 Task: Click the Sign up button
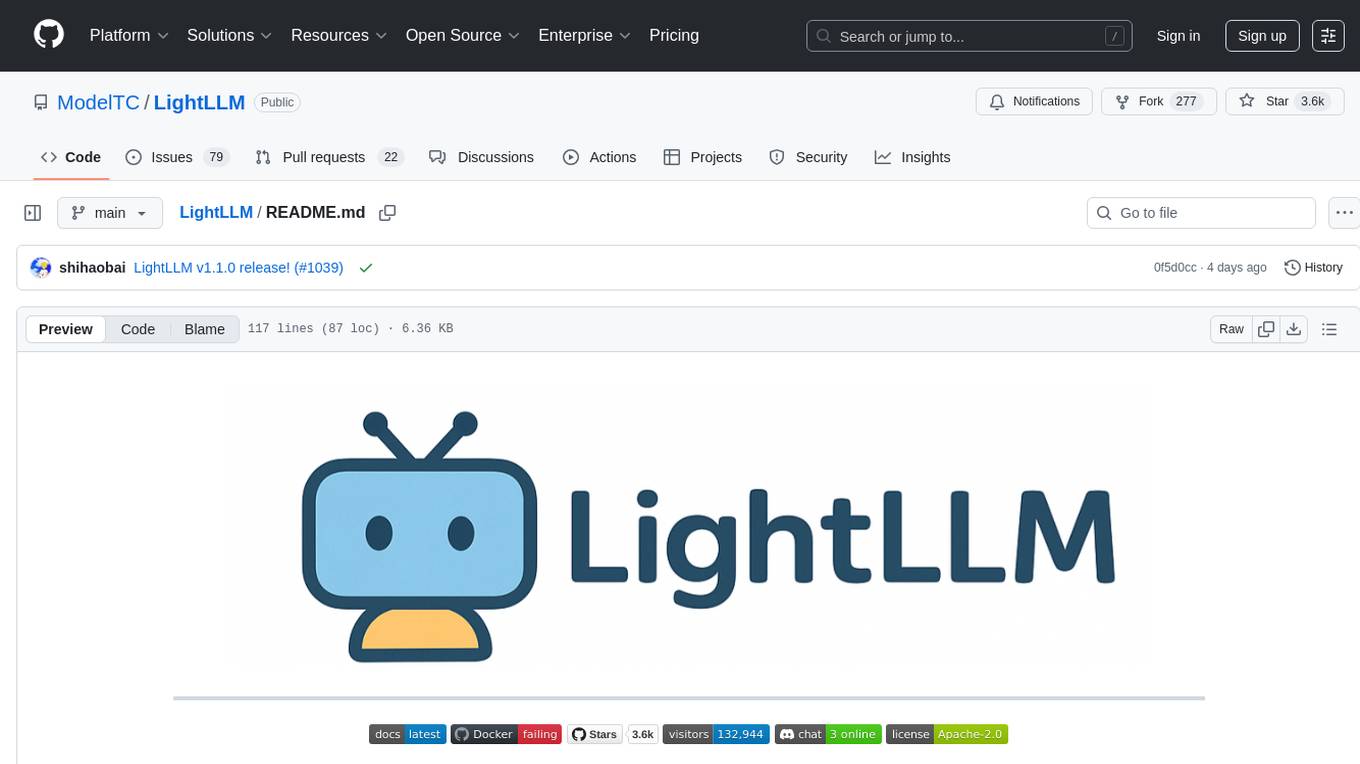[x=1262, y=36]
